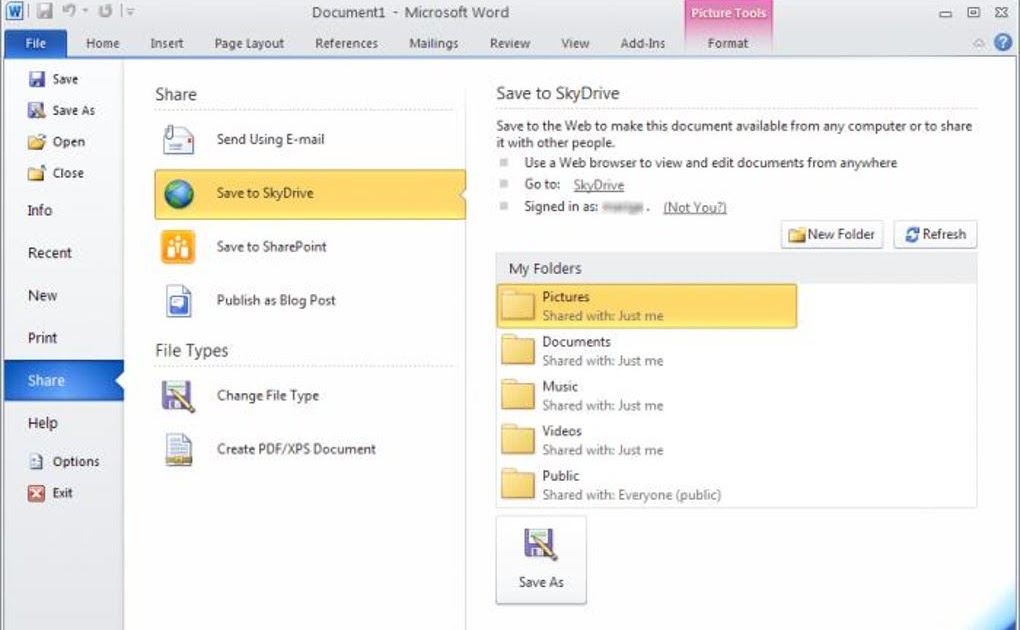Click the Close folder icon in sidebar
The image size is (1020, 630).
(36, 172)
